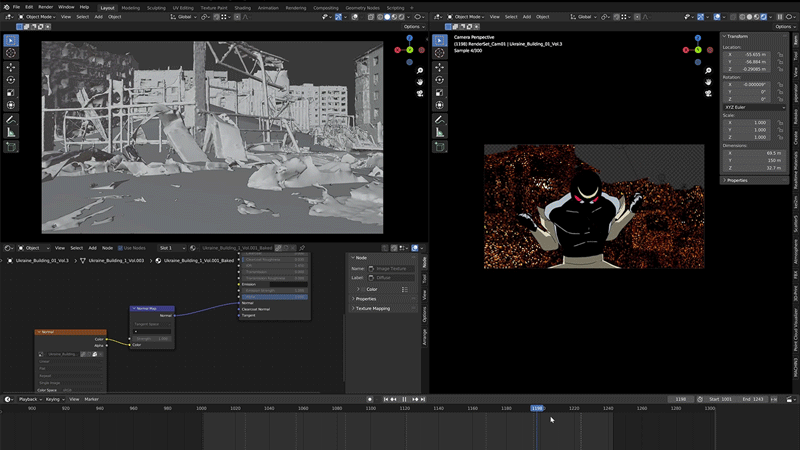Click zoom magnifier icon in left viewport
The image size is (800, 450).
(420, 71)
